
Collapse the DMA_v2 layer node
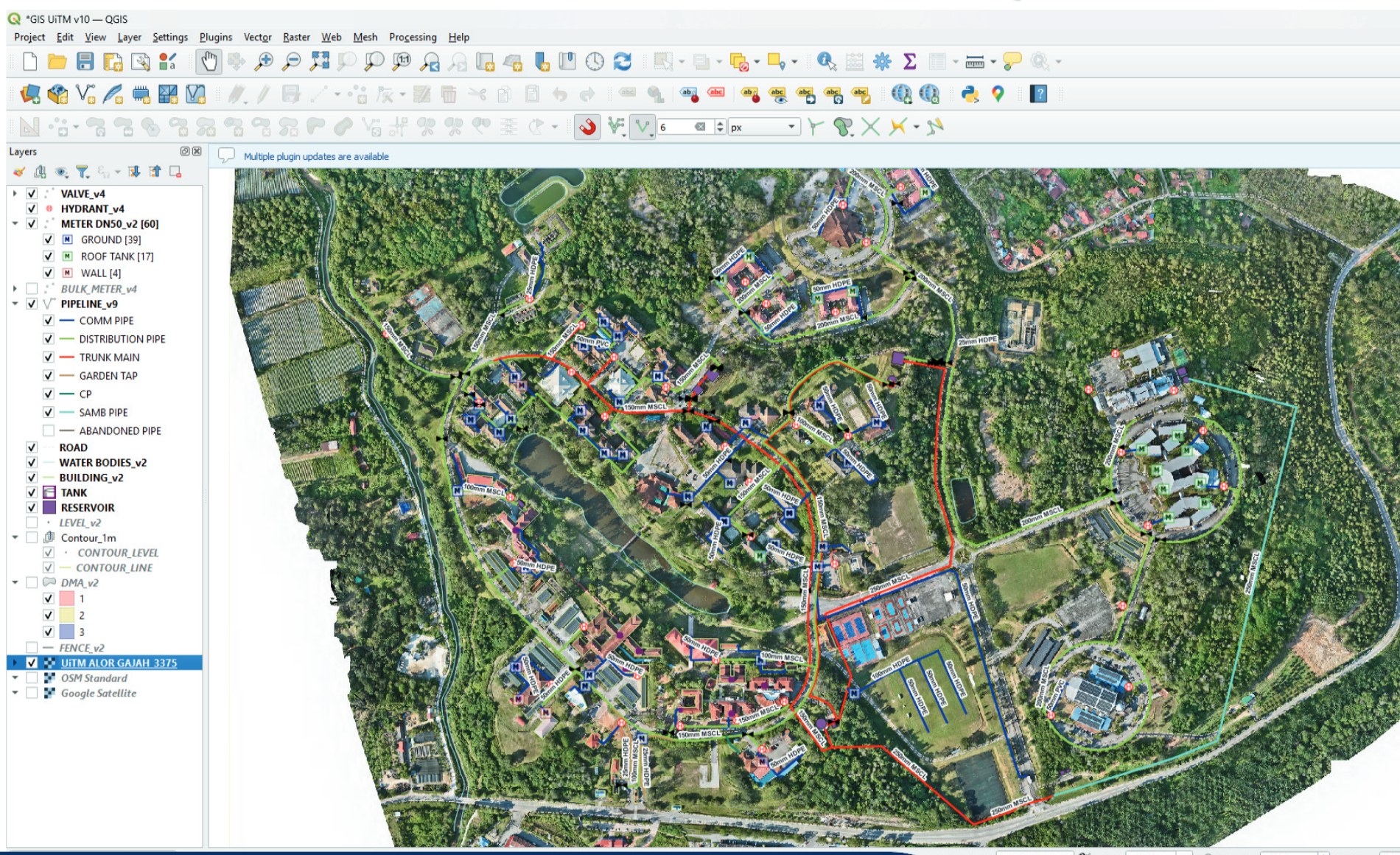pos(15,582)
